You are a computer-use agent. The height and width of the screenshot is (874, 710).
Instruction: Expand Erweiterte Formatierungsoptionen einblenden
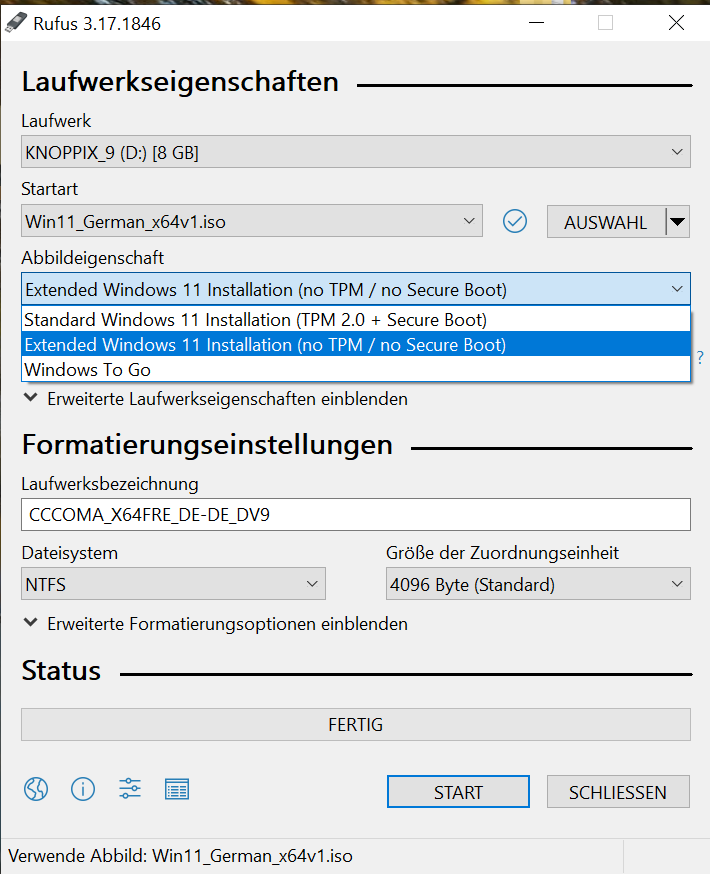(216, 624)
